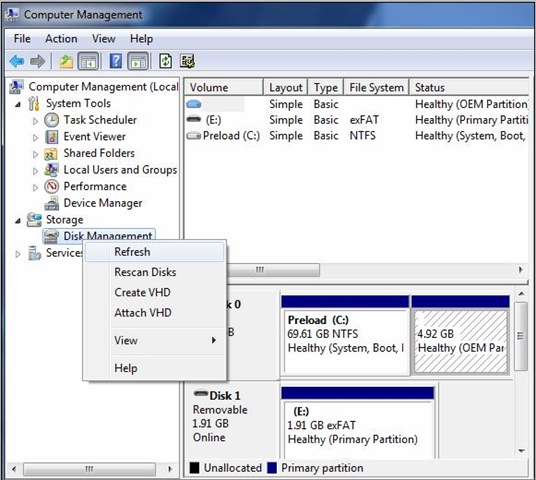Viewport: 536px width, 480px height.
Task: Click disk view scroll down arrow
Action: coord(521,451)
